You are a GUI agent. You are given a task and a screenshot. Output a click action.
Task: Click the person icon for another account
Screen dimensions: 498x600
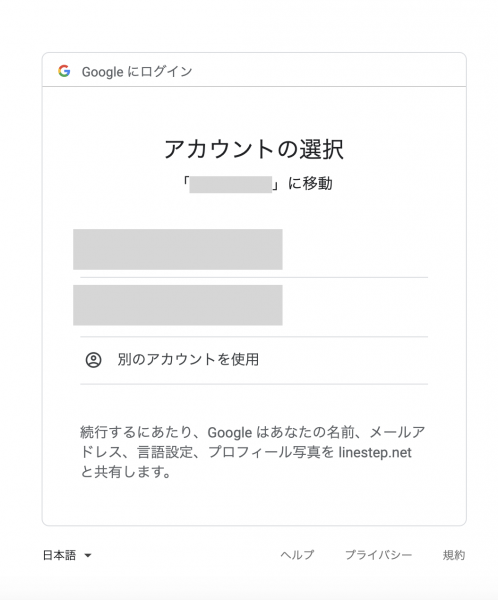click(x=93, y=360)
